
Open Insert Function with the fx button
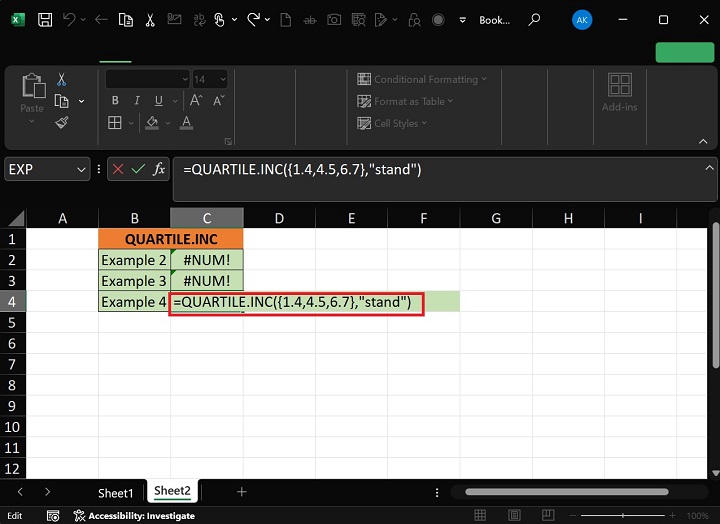pyautogui.click(x=159, y=169)
